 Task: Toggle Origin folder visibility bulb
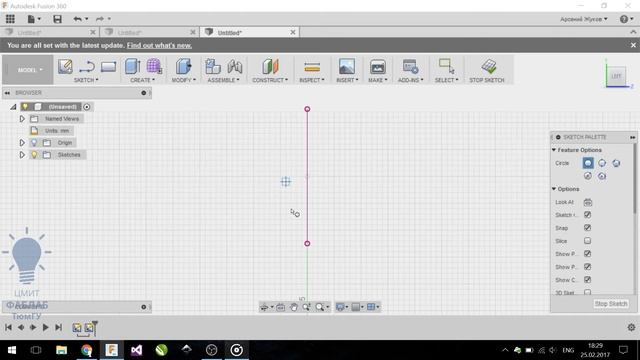click(x=34, y=142)
